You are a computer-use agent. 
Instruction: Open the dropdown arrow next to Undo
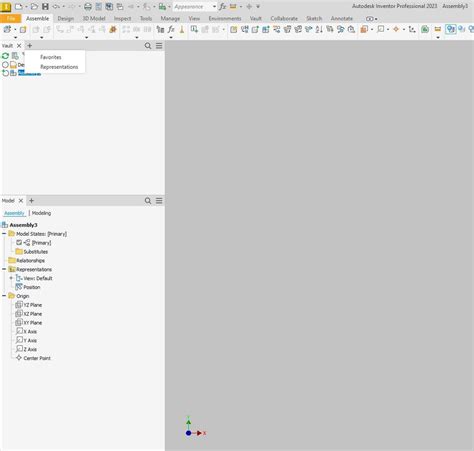click(x=63, y=6)
